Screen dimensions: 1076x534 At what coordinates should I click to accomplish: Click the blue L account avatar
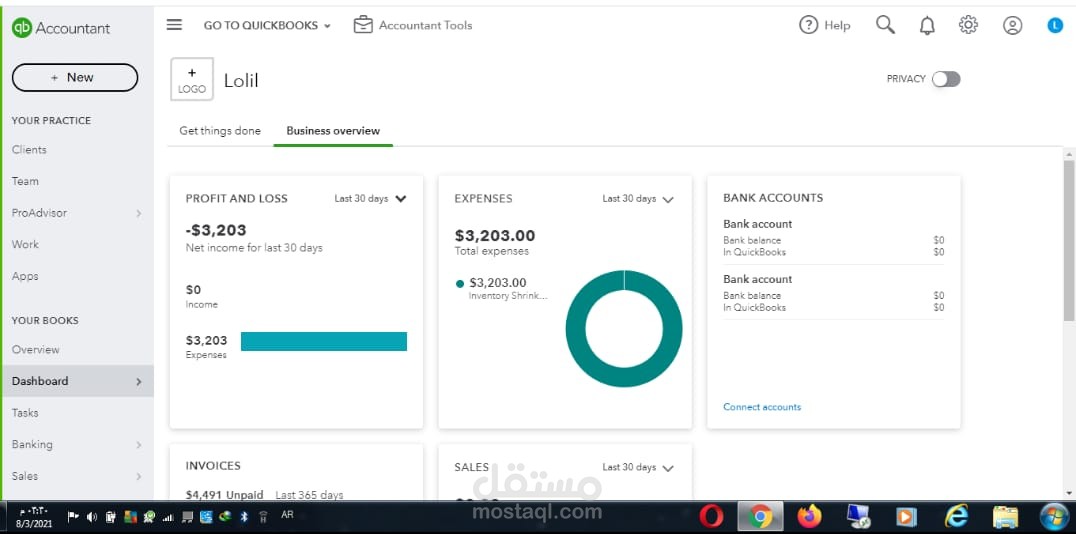click(x=1055, y=25)
